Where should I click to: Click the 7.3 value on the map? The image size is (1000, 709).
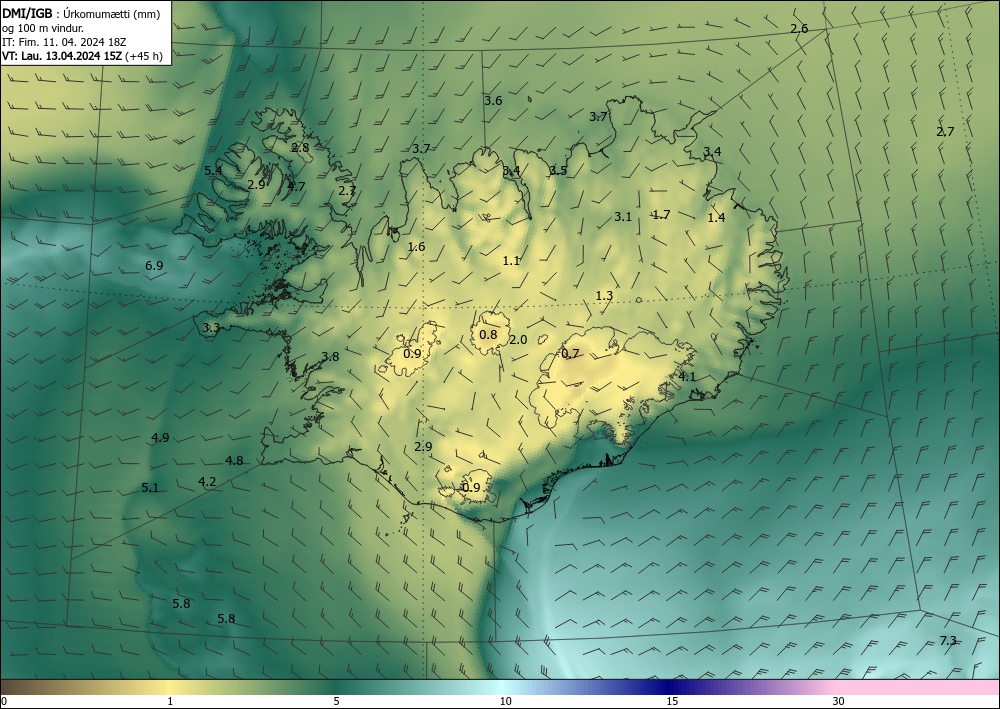[948, 640]
